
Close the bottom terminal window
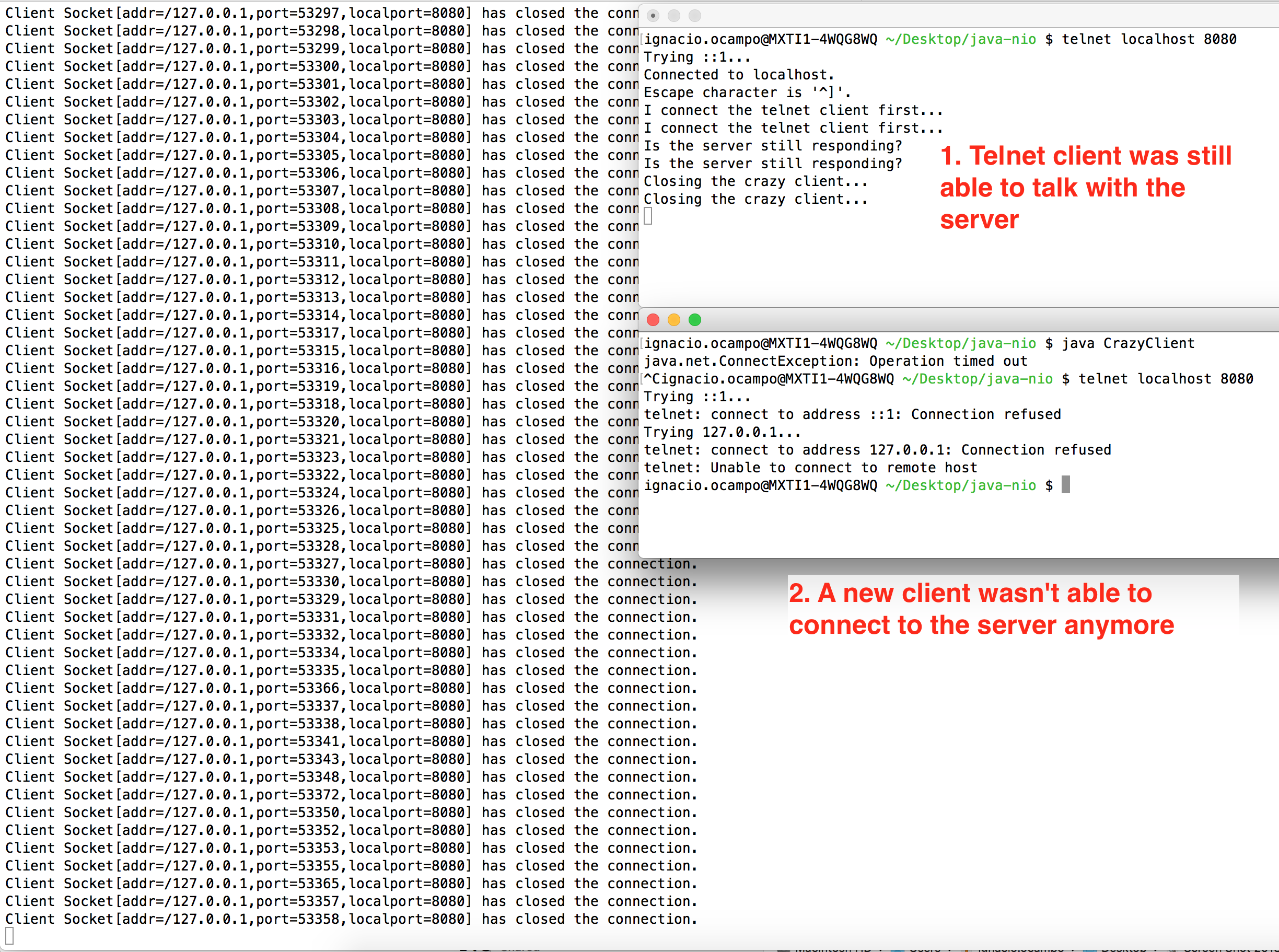(x=653, y=320)
